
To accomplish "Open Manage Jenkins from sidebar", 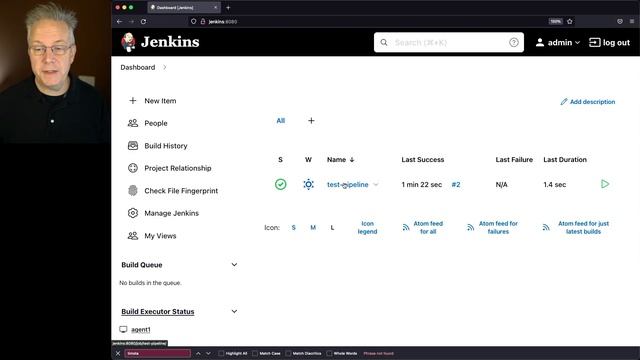I will pyautogui.click(x=171, y=213).
